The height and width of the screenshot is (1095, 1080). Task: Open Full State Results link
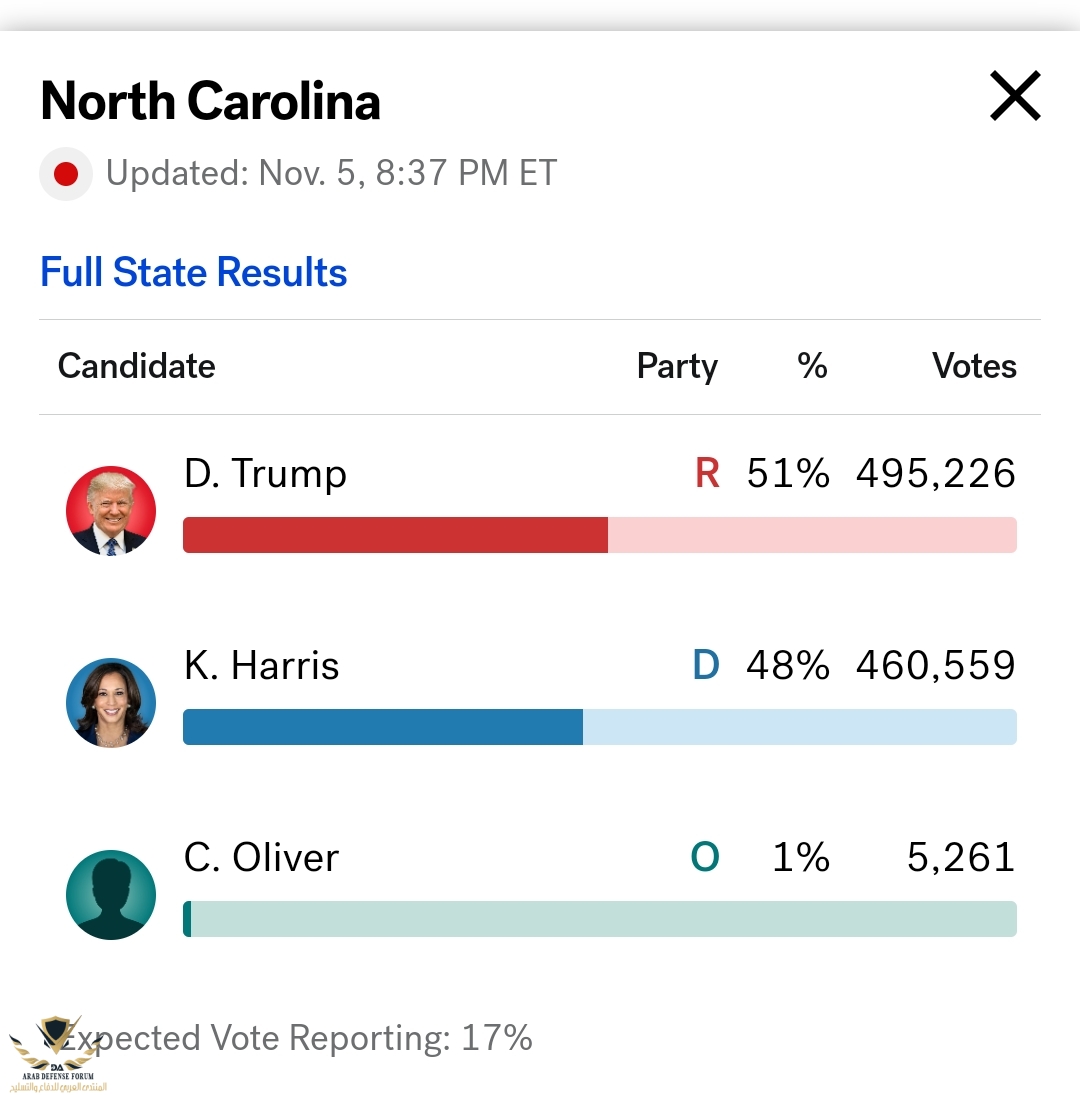(193, 272)
